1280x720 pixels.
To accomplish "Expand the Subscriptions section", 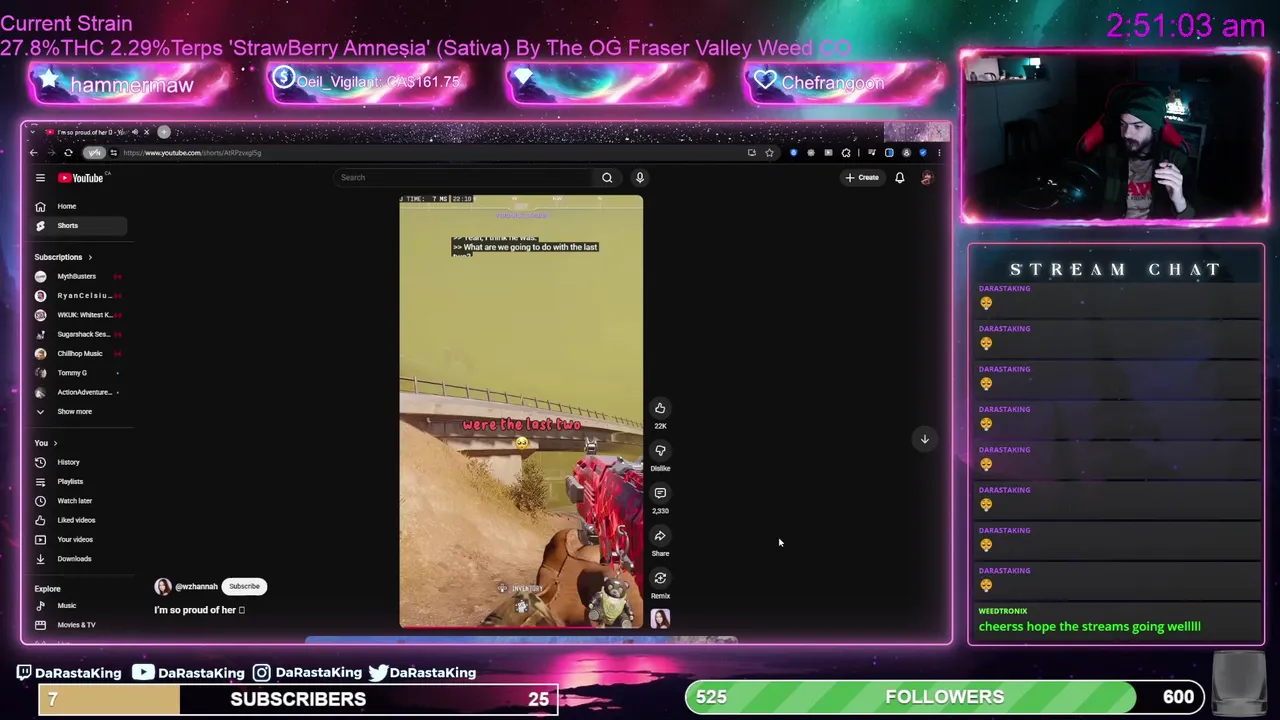I will (x=63, y=257).
